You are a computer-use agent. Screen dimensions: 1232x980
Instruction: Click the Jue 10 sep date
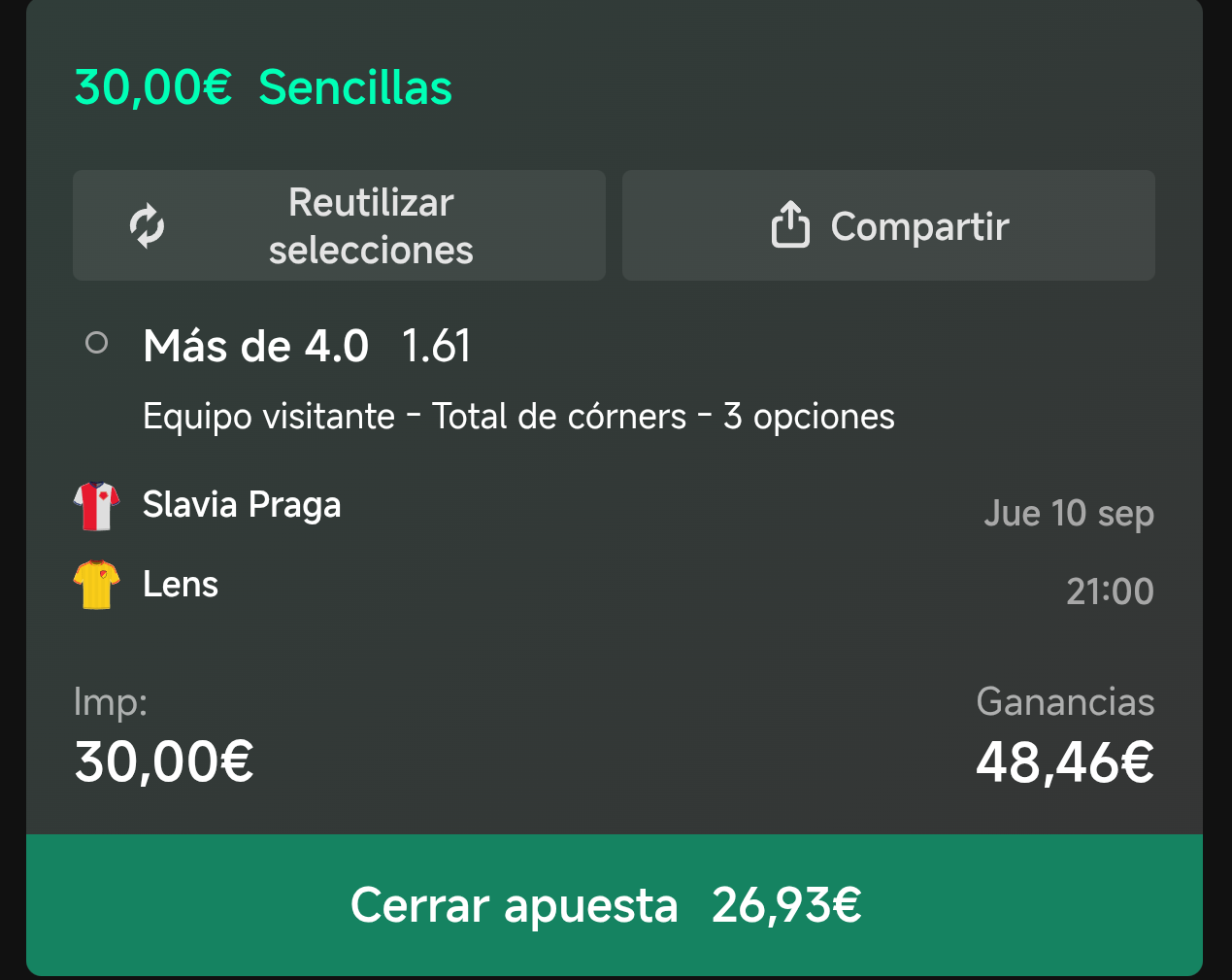click(1069, 513)
